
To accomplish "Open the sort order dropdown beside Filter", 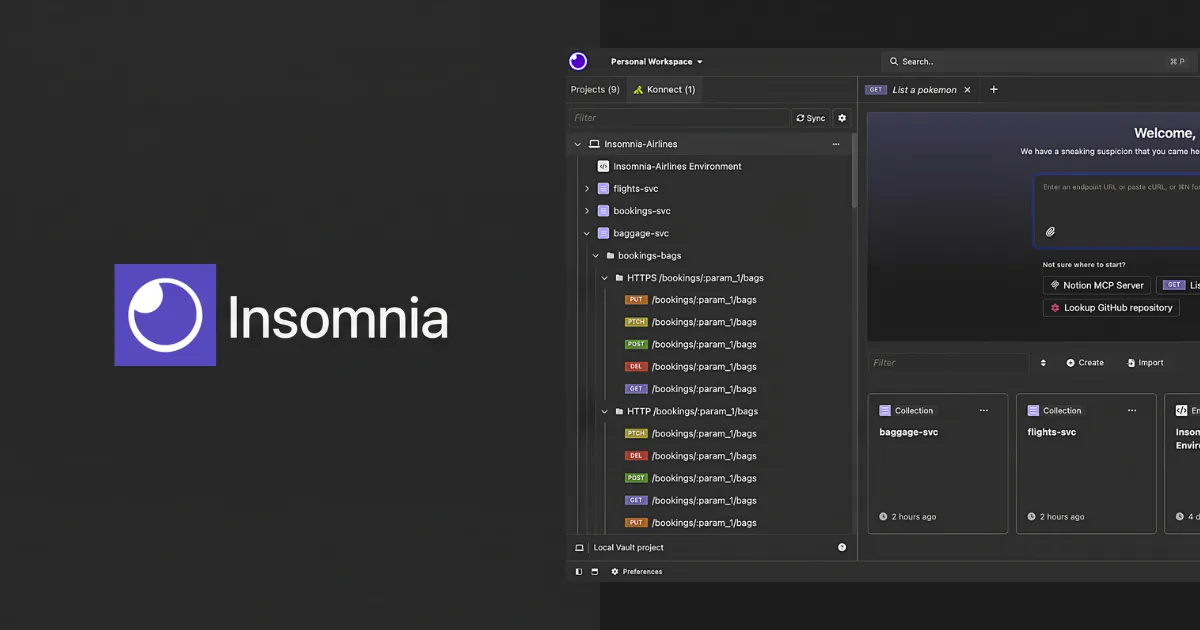I will click(x=1043, y=363).
